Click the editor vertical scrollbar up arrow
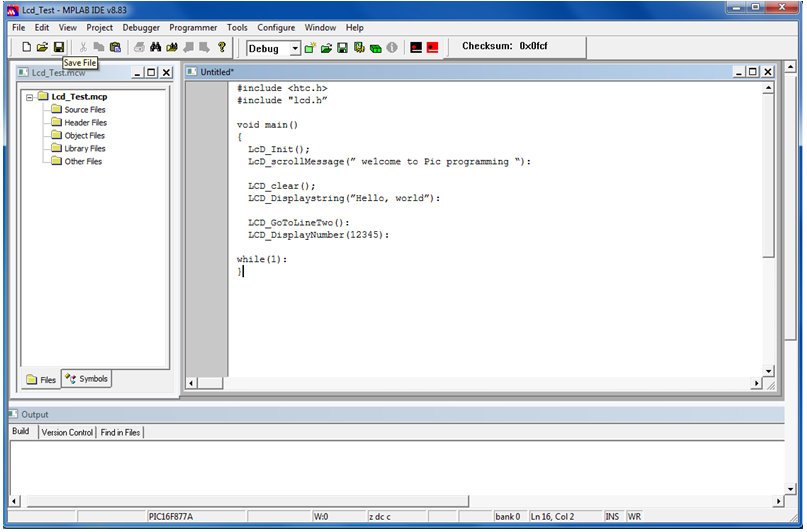 768,88
